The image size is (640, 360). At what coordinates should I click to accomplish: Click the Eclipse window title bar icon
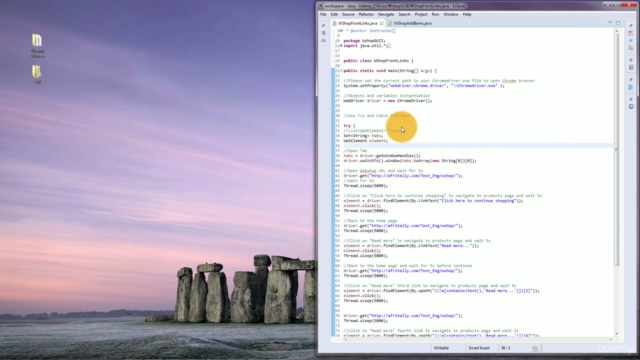pyautogui.click(x=321, y=6)
